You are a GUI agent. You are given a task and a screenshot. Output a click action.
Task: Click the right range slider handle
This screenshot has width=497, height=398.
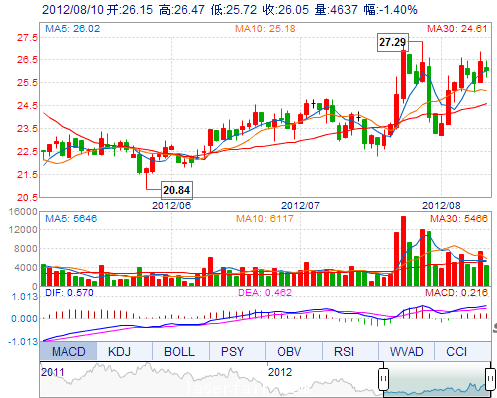point(490,379)
